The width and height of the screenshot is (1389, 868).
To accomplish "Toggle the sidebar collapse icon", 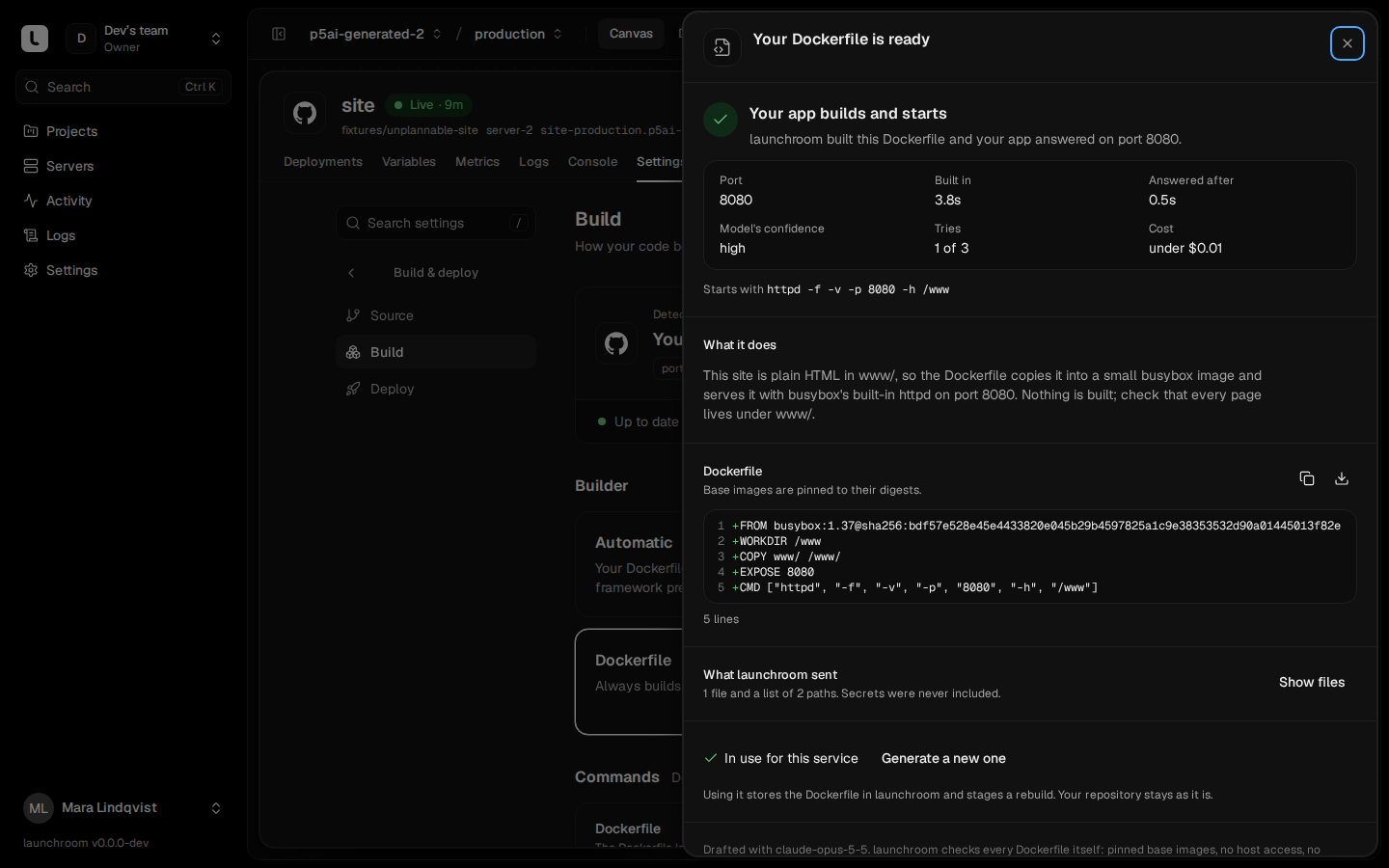I will (x=279, y=34).
